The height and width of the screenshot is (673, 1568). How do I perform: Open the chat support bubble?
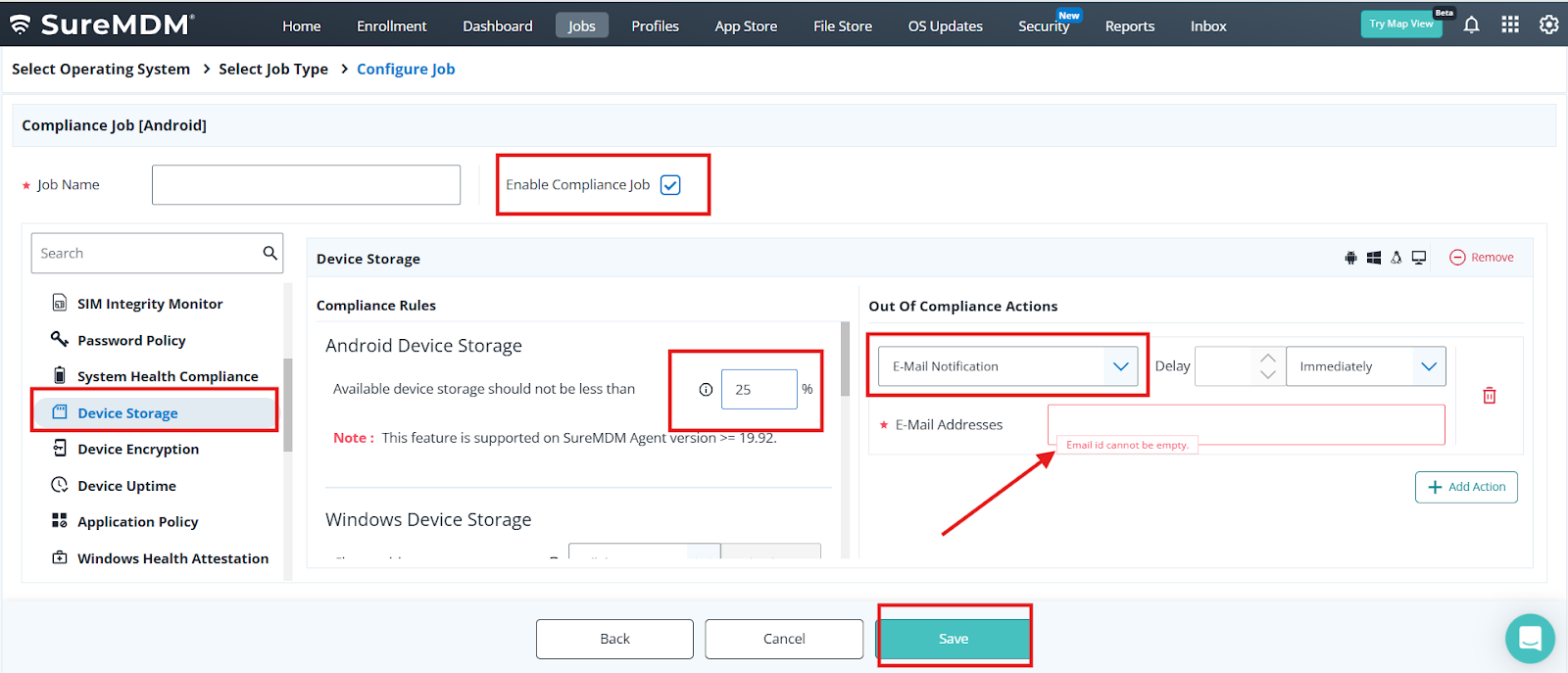coord(1530,638)
